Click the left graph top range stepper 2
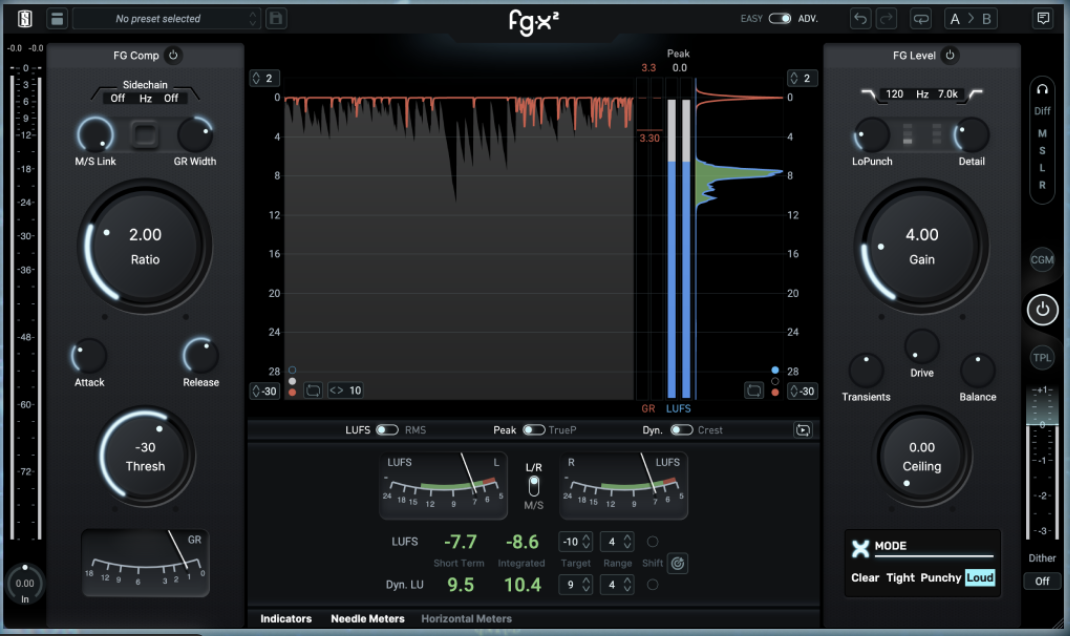Screen dimensions: 1070x636 pos(265,78)
